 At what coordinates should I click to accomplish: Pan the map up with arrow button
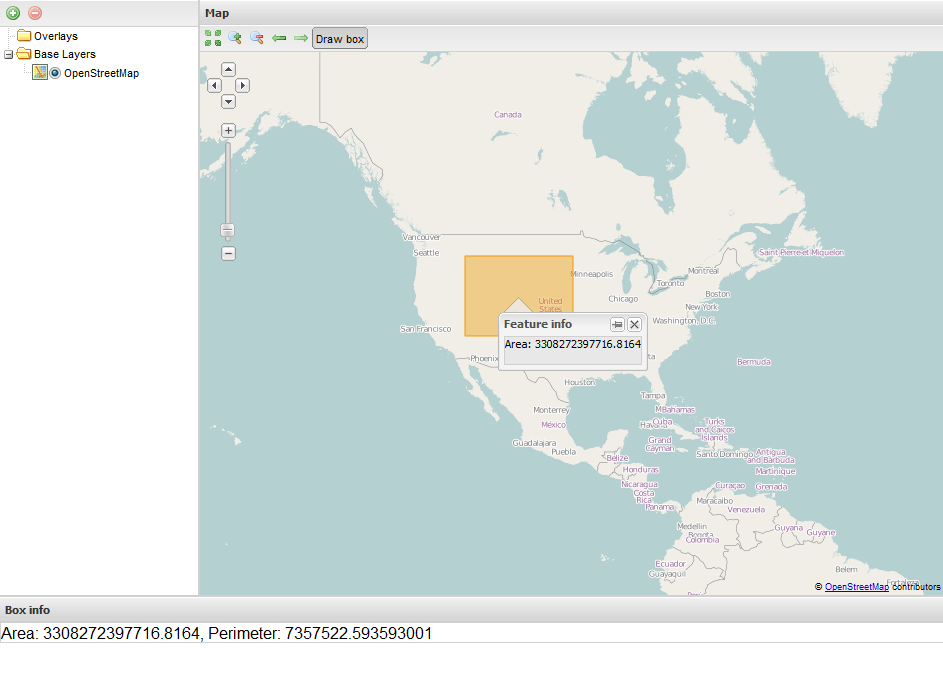click(228, 69)
